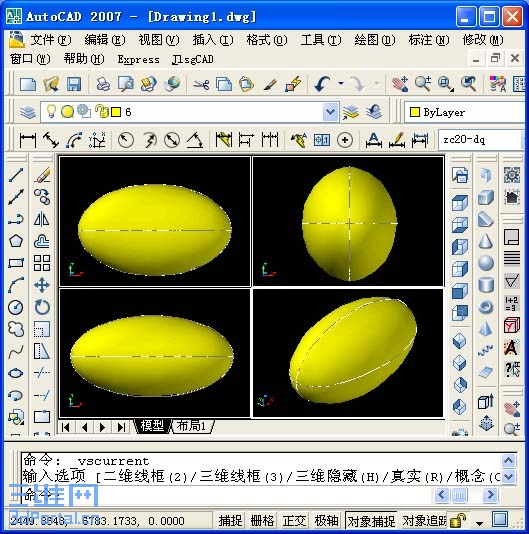This screenshot has height=534, width=529.
Task: Open the undo history dropdown arrow
Action: coord(341,83)
